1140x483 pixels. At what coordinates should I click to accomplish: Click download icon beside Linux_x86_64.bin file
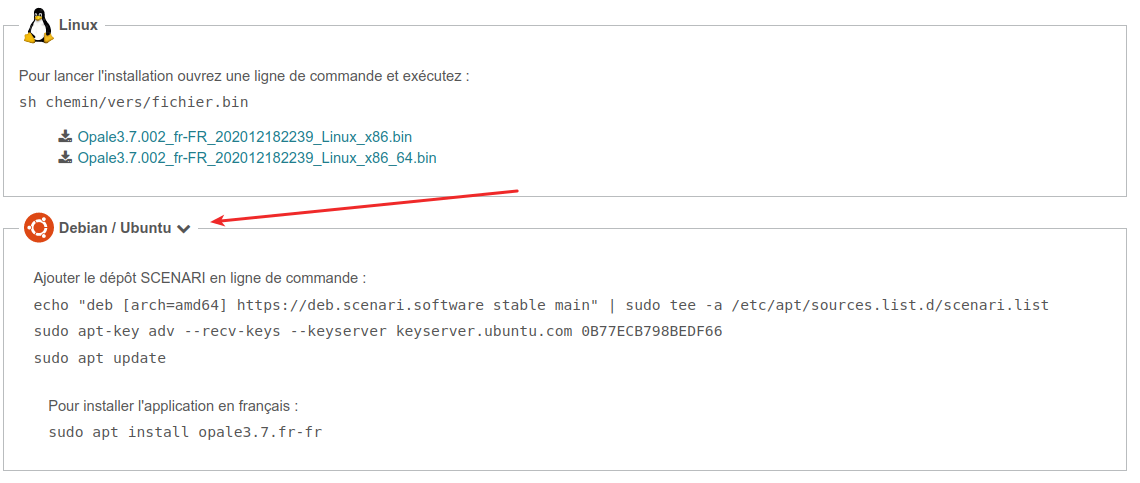coord(65,157)
